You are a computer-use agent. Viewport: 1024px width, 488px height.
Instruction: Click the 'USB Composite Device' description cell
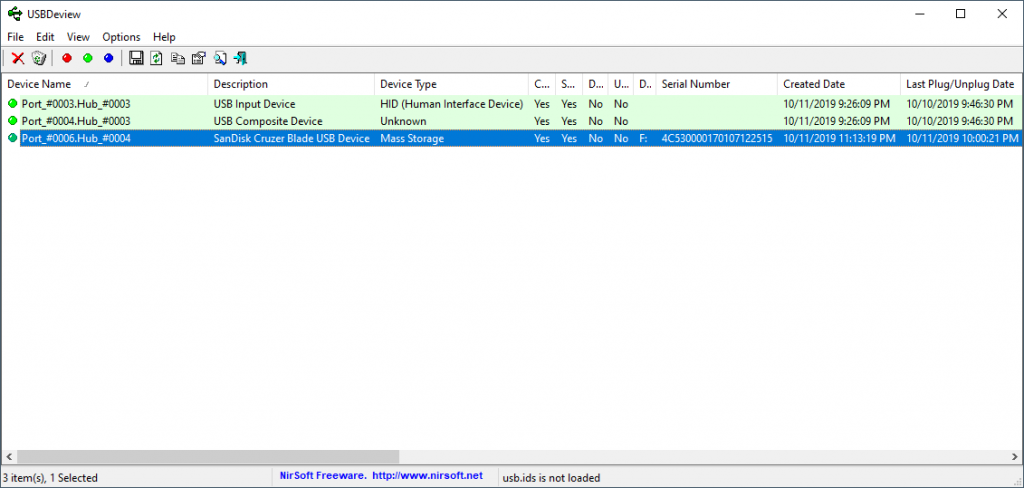tap(268, 121)
